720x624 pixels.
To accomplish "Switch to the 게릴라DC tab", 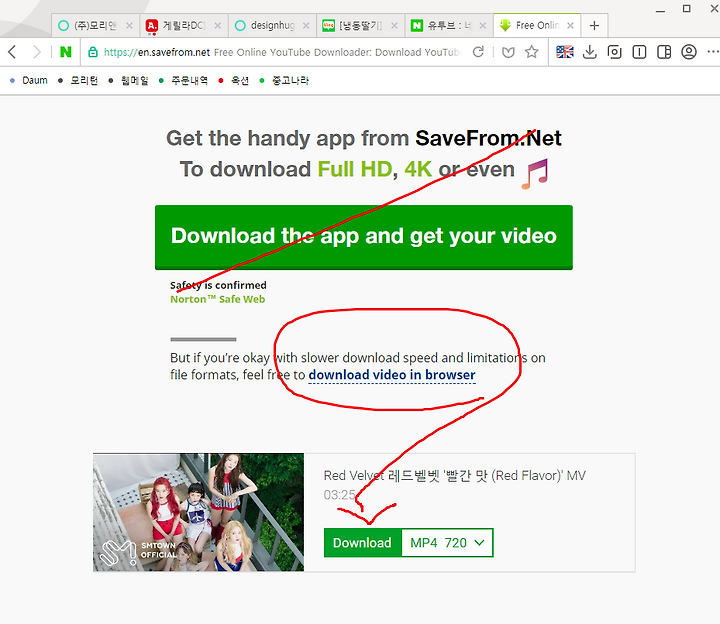I will pos(184,26).
